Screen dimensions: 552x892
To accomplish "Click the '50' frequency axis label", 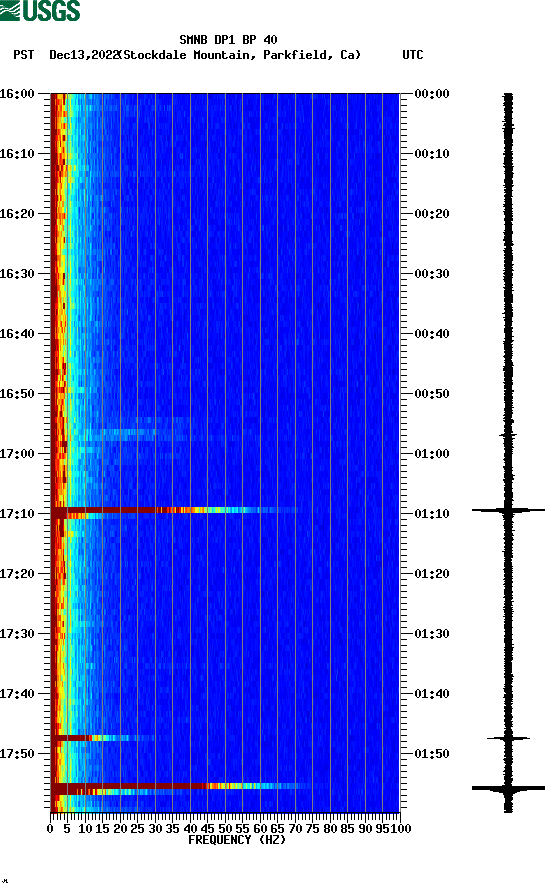I will 225,829.
